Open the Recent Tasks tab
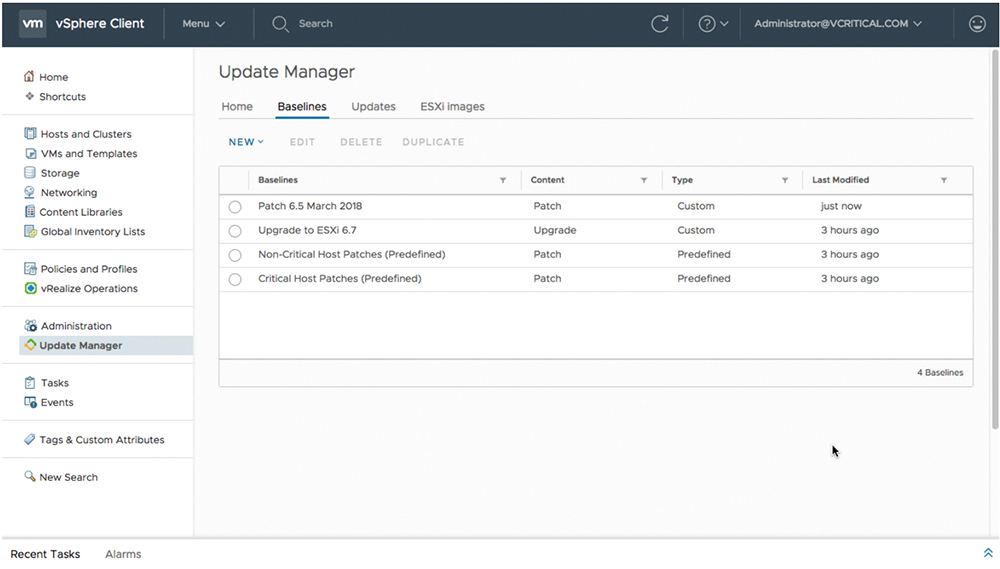Image resolution: width=1000 pixels, height=569 pixels. click(x=45, y=554)
